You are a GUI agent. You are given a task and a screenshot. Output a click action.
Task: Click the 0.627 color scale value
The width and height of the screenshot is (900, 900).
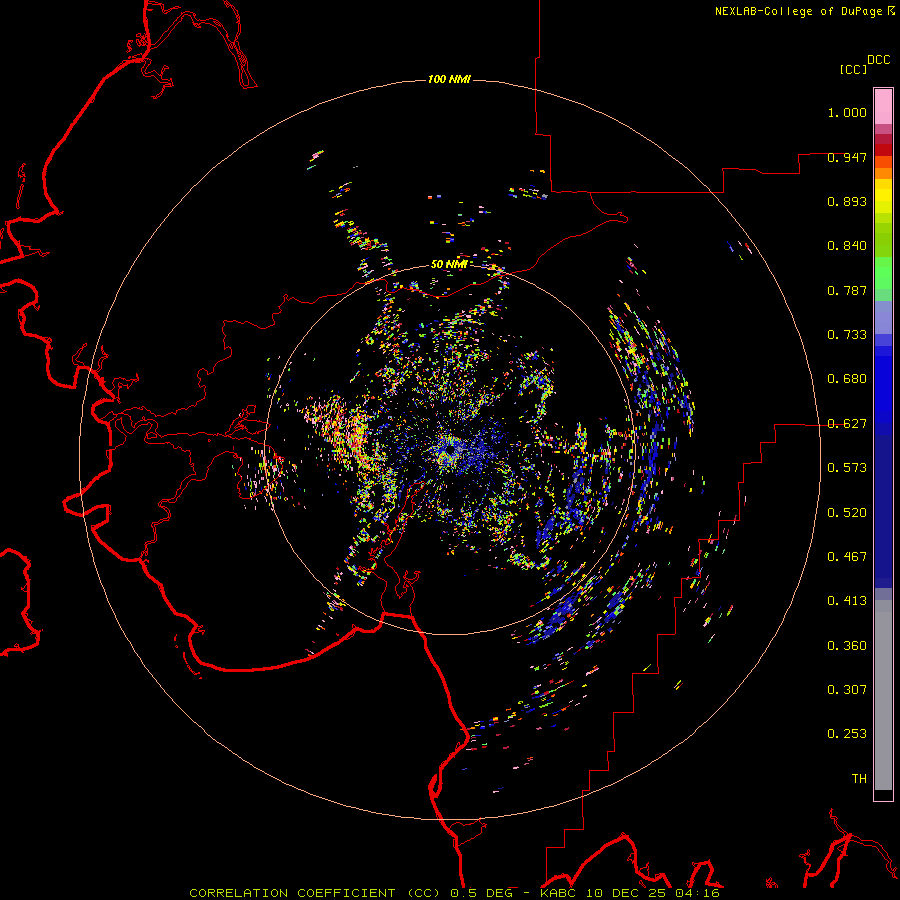847,424
